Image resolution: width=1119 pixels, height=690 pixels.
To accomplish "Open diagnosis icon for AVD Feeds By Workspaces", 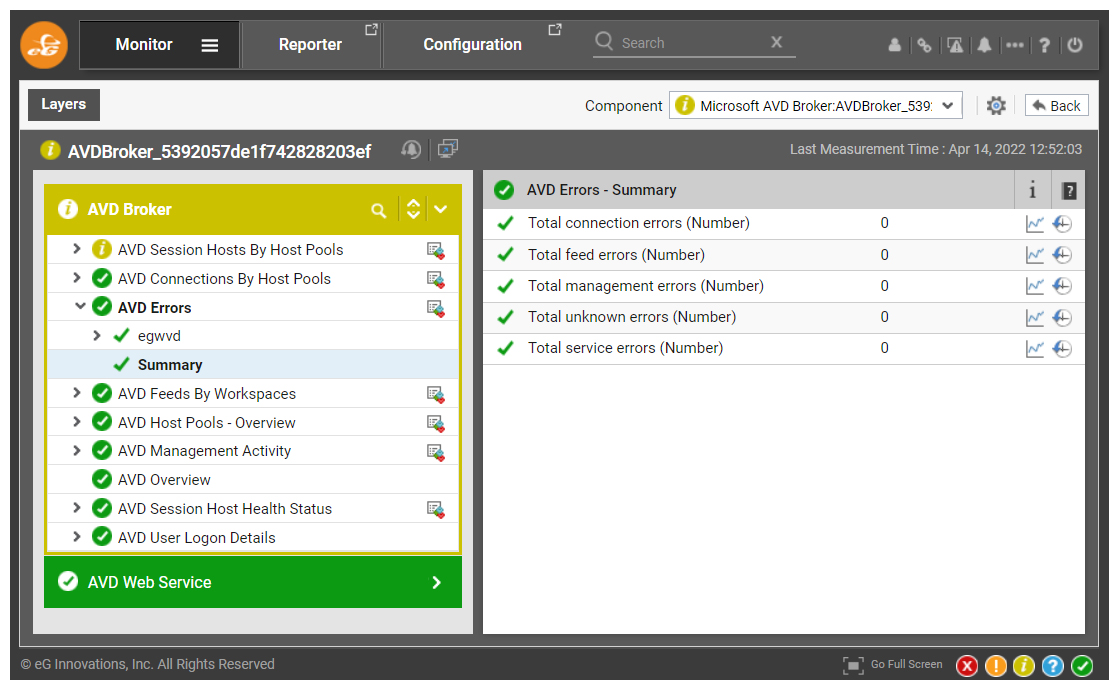I will 436,395.
